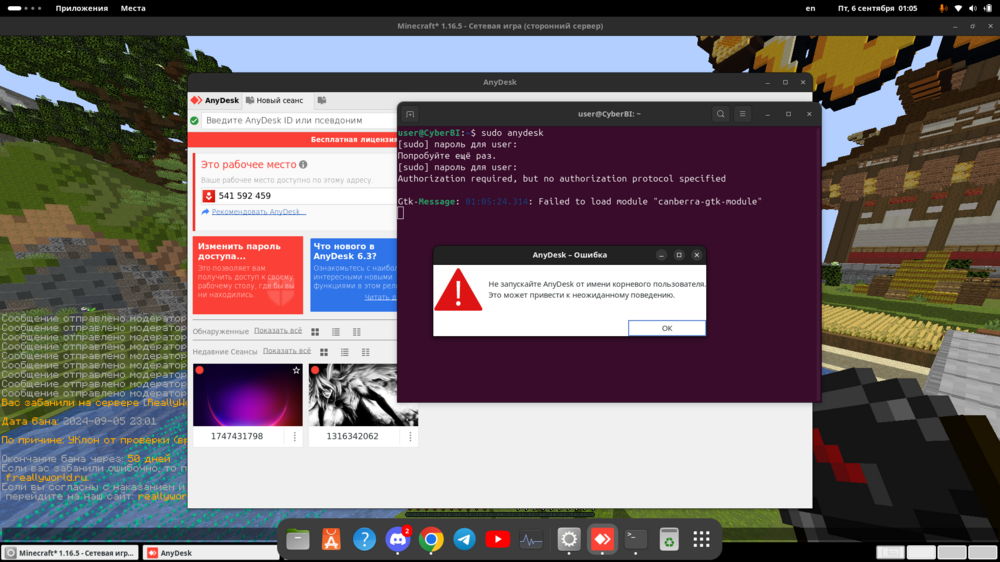Open options menu for session 1747431798
This screenshot has height=562, width=1000.
pos(295,436)
